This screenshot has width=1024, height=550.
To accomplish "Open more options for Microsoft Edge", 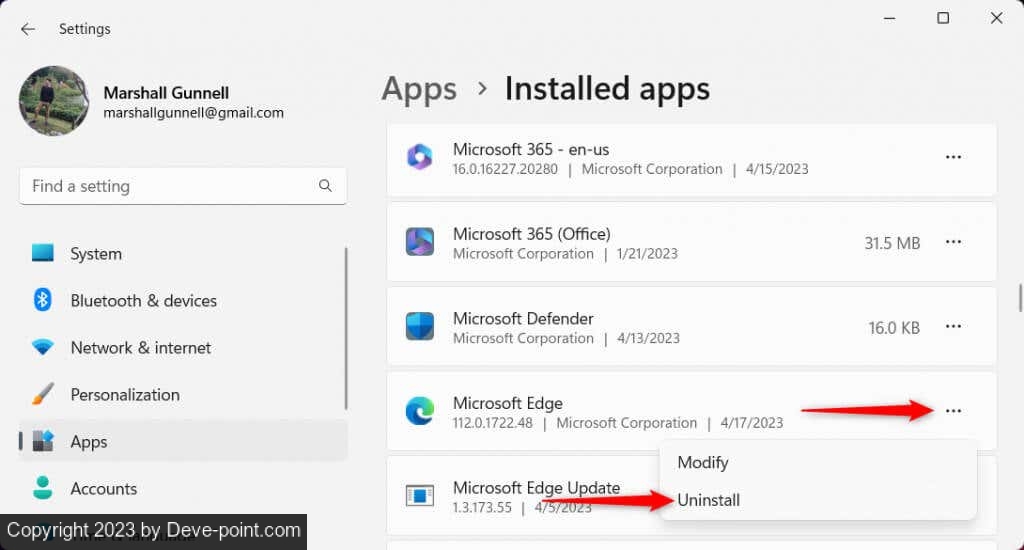I will pos(953,411).
